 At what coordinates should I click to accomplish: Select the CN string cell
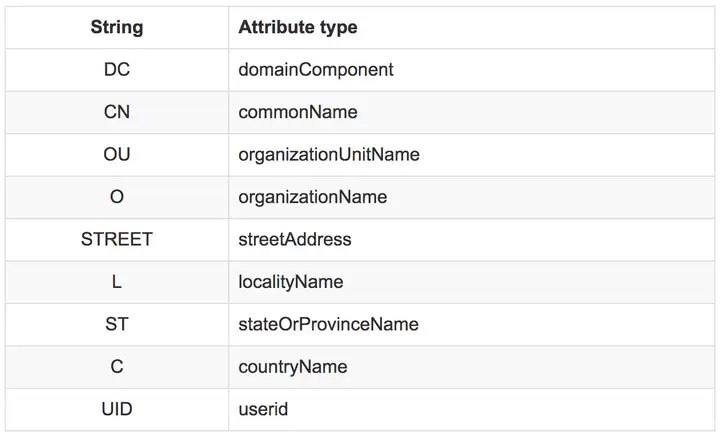pos(117,112)
